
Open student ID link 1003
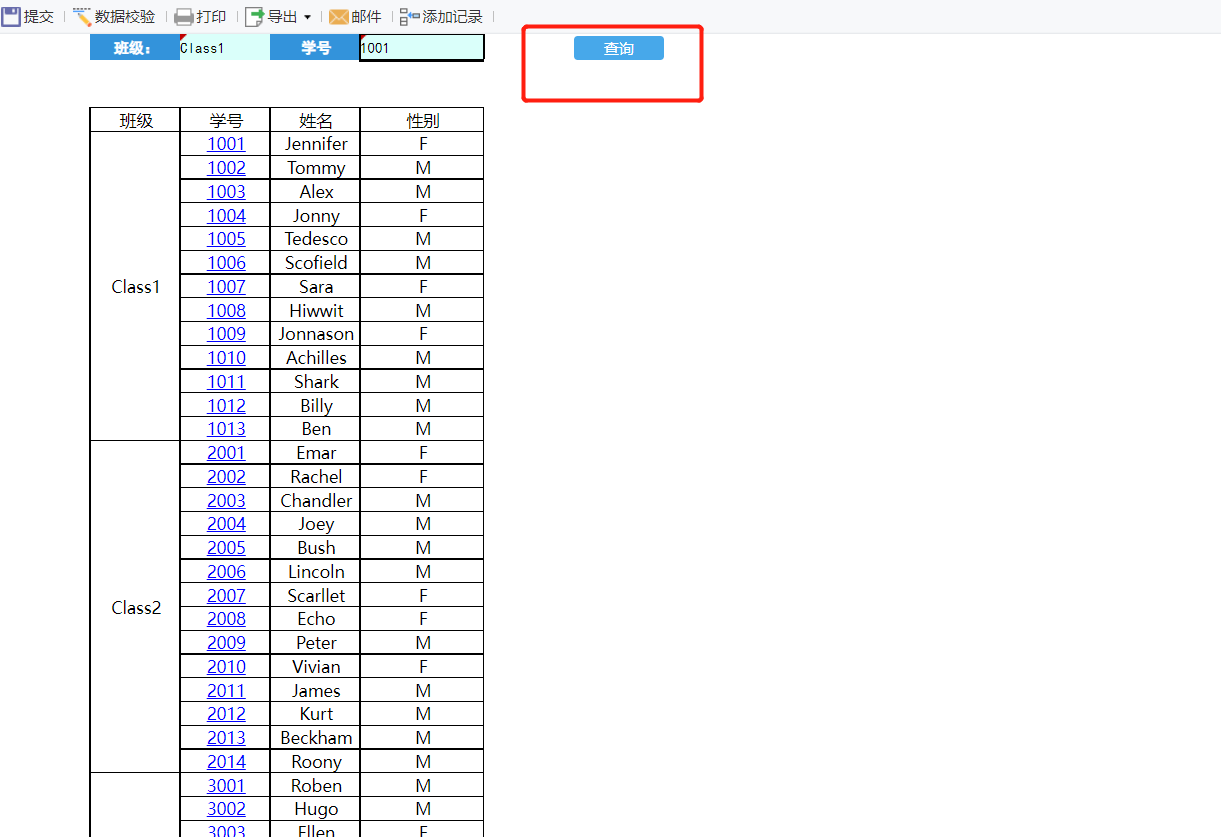(226, 192)
